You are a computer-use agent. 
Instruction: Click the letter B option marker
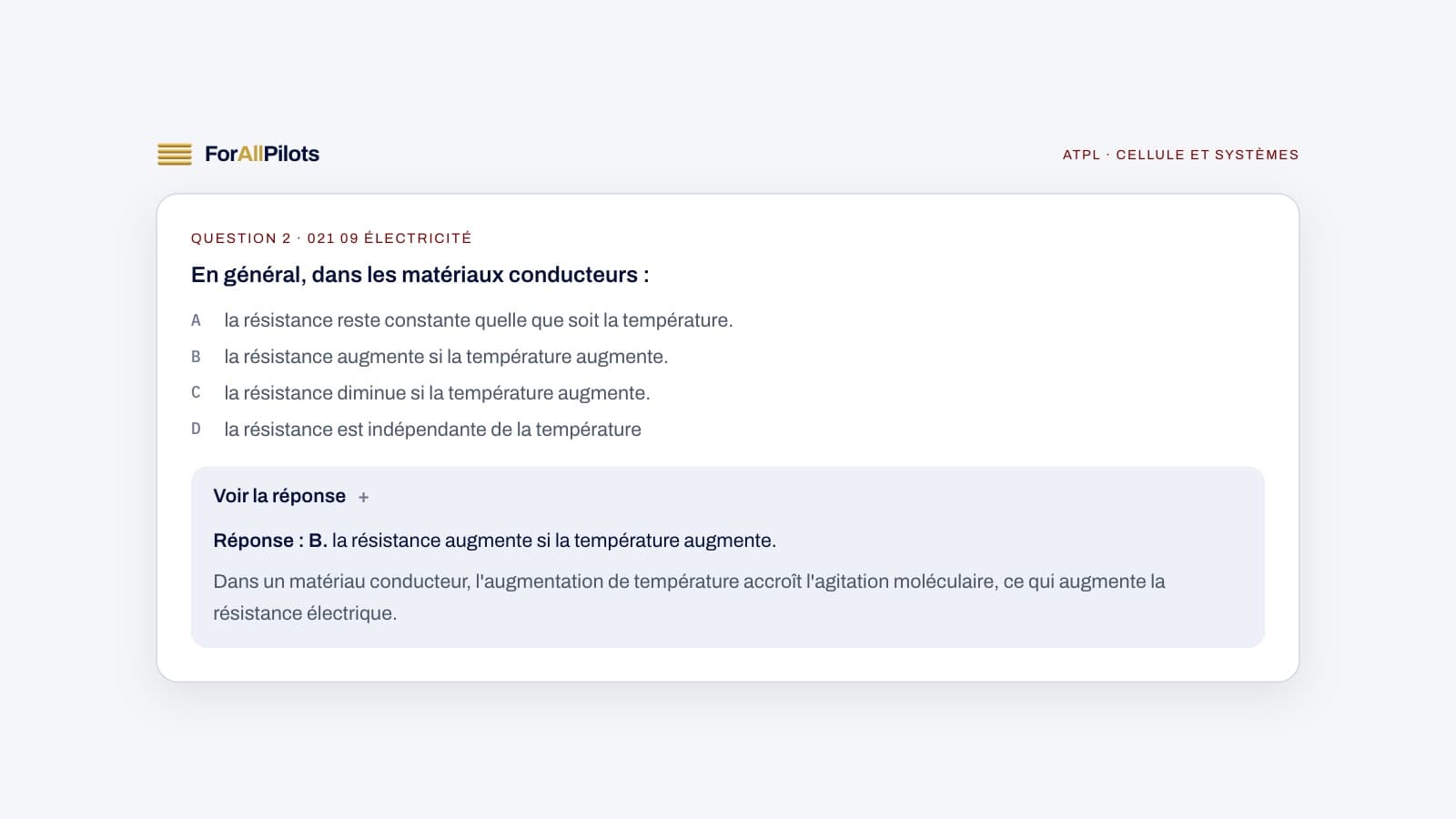(x=196, y=357)
